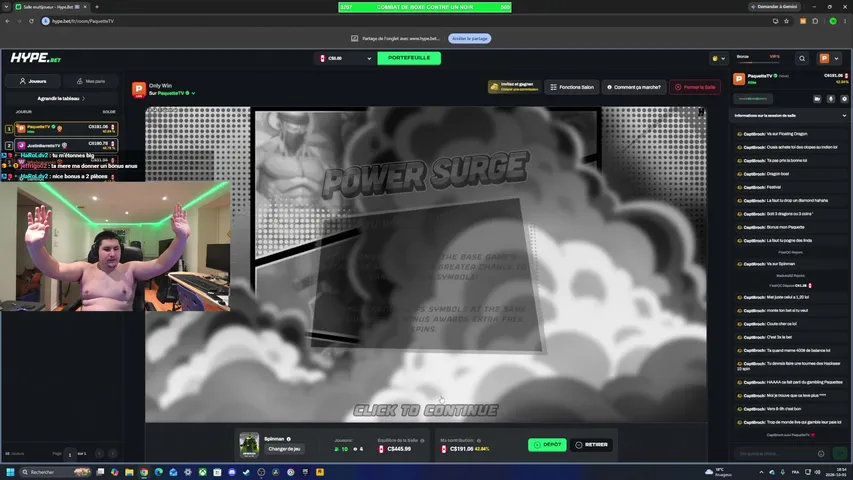853x480 pixels.
Task: Open the Fonctions Salon menu
Action: [x=572, y=87]
